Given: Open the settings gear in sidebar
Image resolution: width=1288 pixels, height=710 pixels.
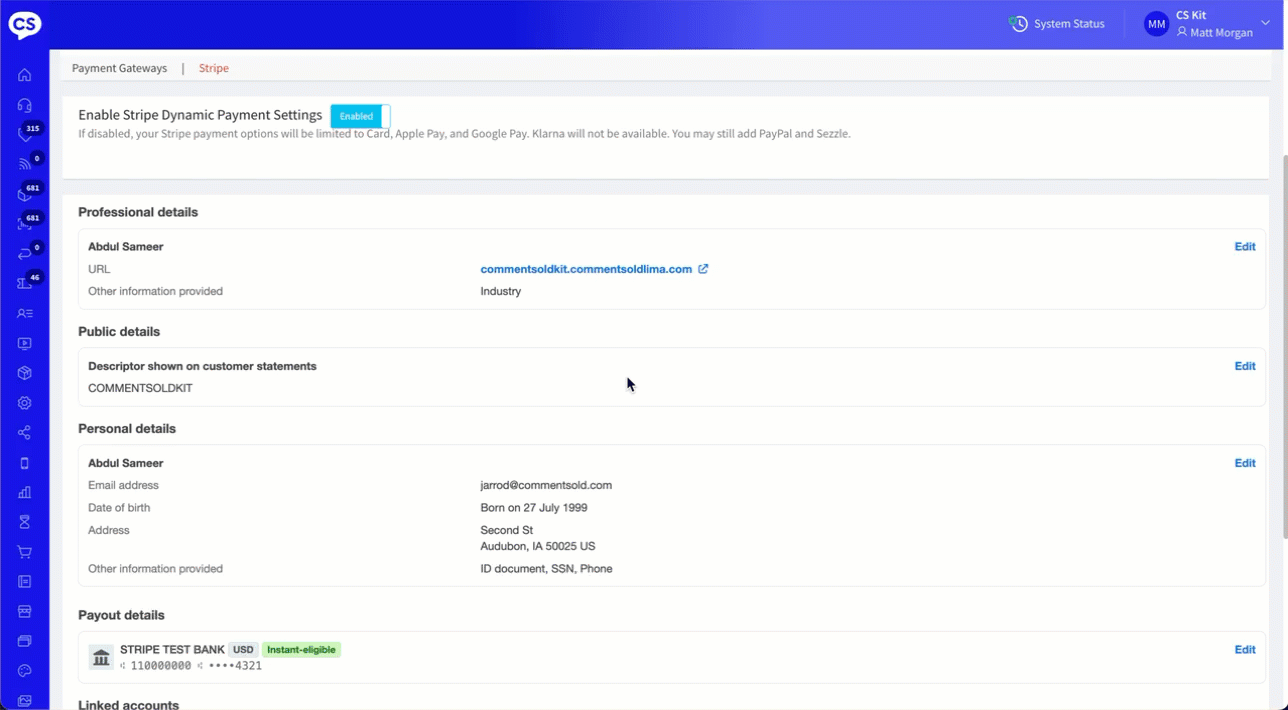Looking at the screenshot, I should pyautogui.click(x=25, y=403).
